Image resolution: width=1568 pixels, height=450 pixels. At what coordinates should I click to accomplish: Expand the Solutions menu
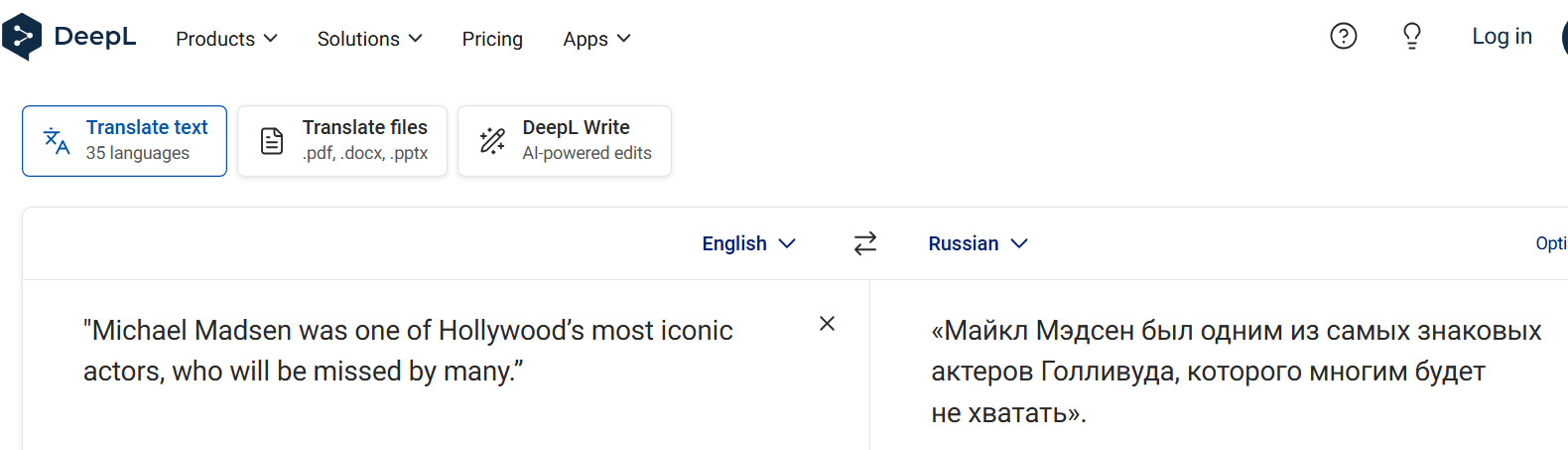[x=369, y=39]
